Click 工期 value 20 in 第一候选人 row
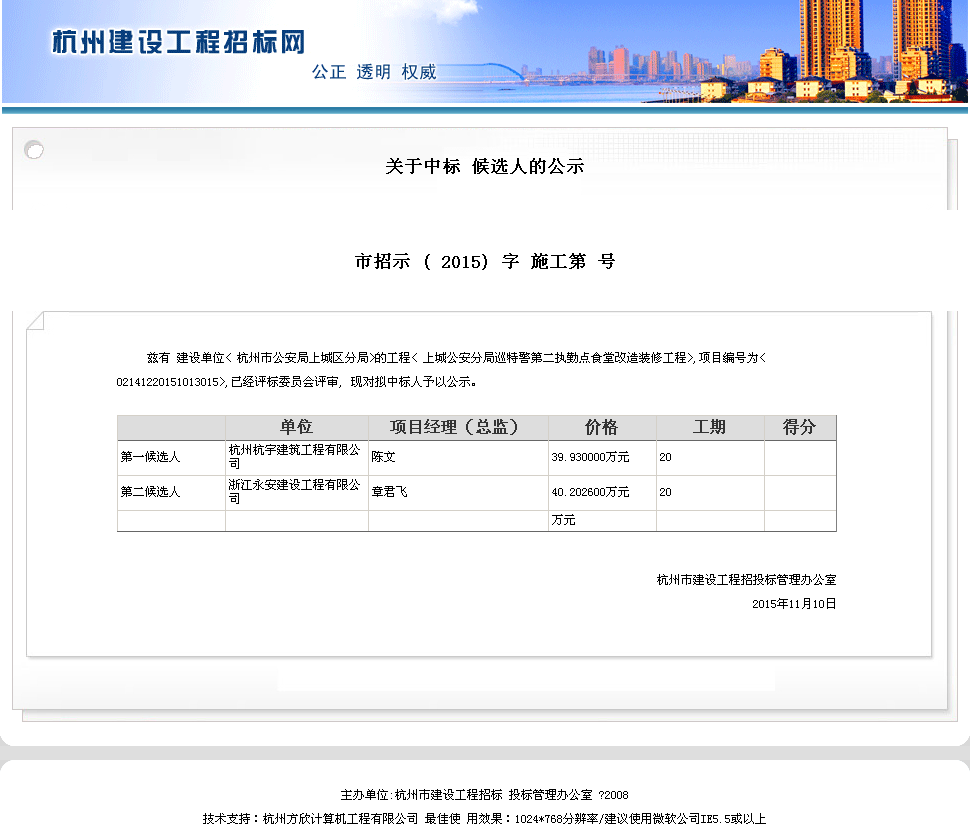Image resolution: width=970 pixels, height=837 pixels. 665,457
